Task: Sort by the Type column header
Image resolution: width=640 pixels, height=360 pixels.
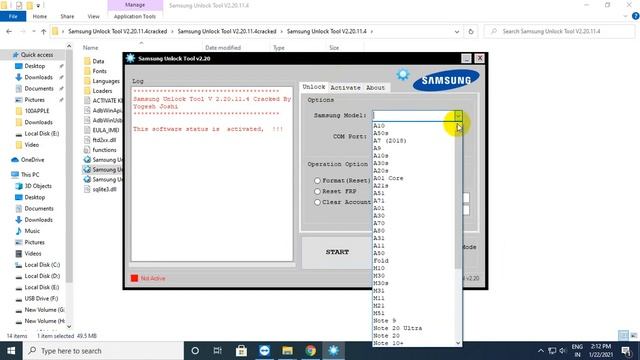Action: 279,48
